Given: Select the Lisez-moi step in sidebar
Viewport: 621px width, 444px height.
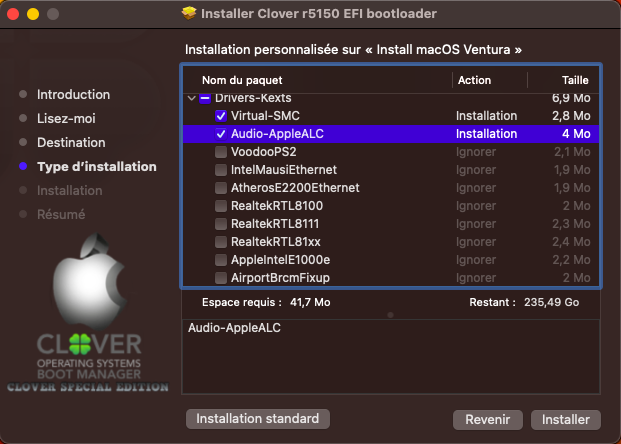Looking at the screenshot, I should pyautogui.click(x=66, y=118).
